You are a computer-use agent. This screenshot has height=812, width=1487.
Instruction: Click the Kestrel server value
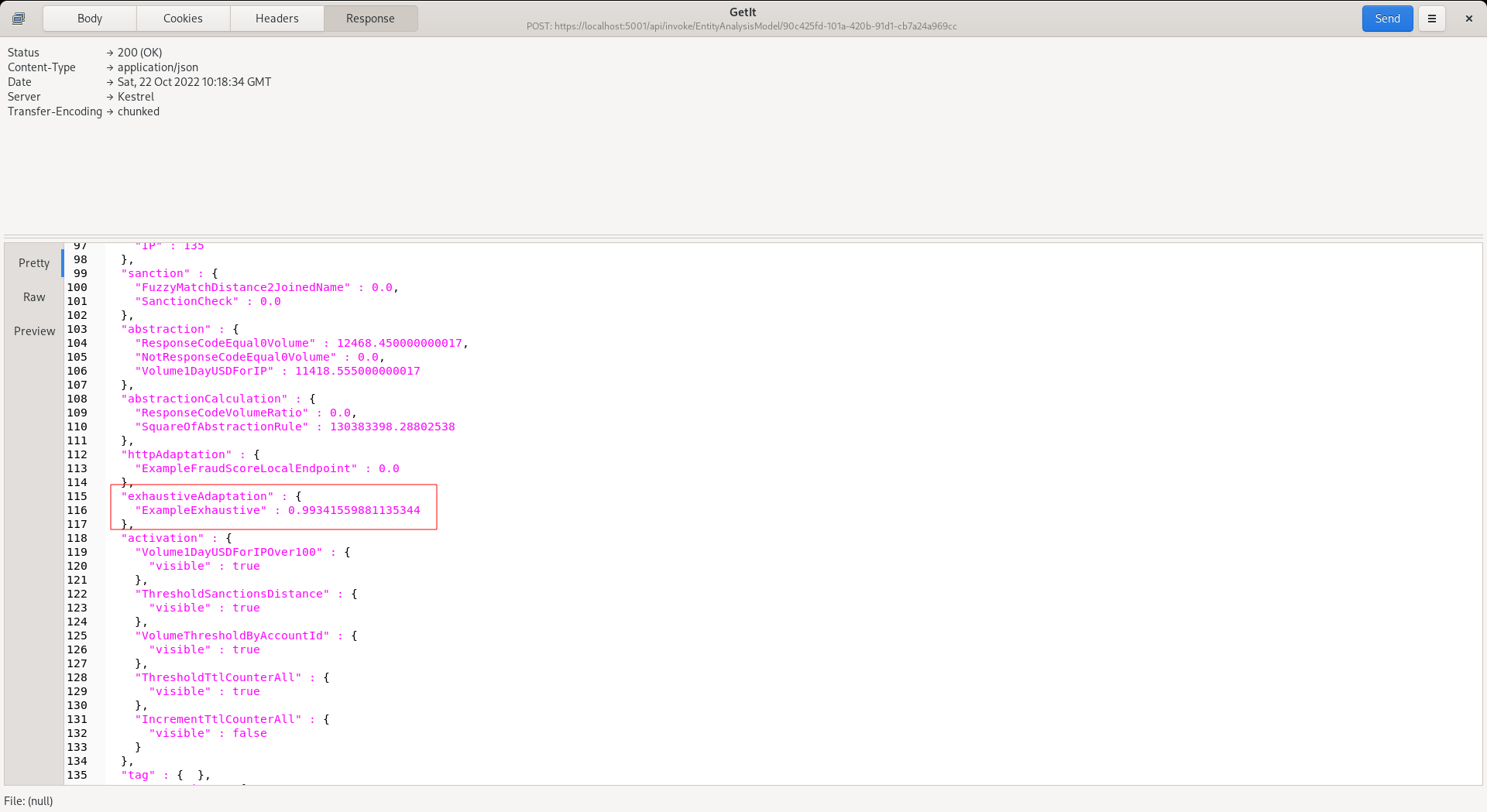click(136, 97)
